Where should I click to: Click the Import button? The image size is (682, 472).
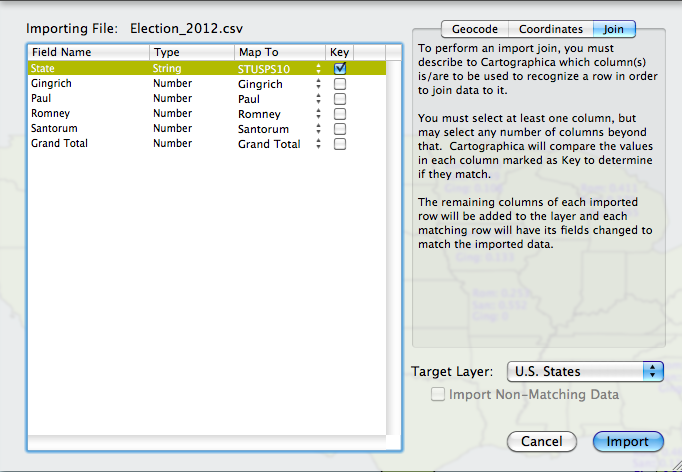[x=627, y=441]
